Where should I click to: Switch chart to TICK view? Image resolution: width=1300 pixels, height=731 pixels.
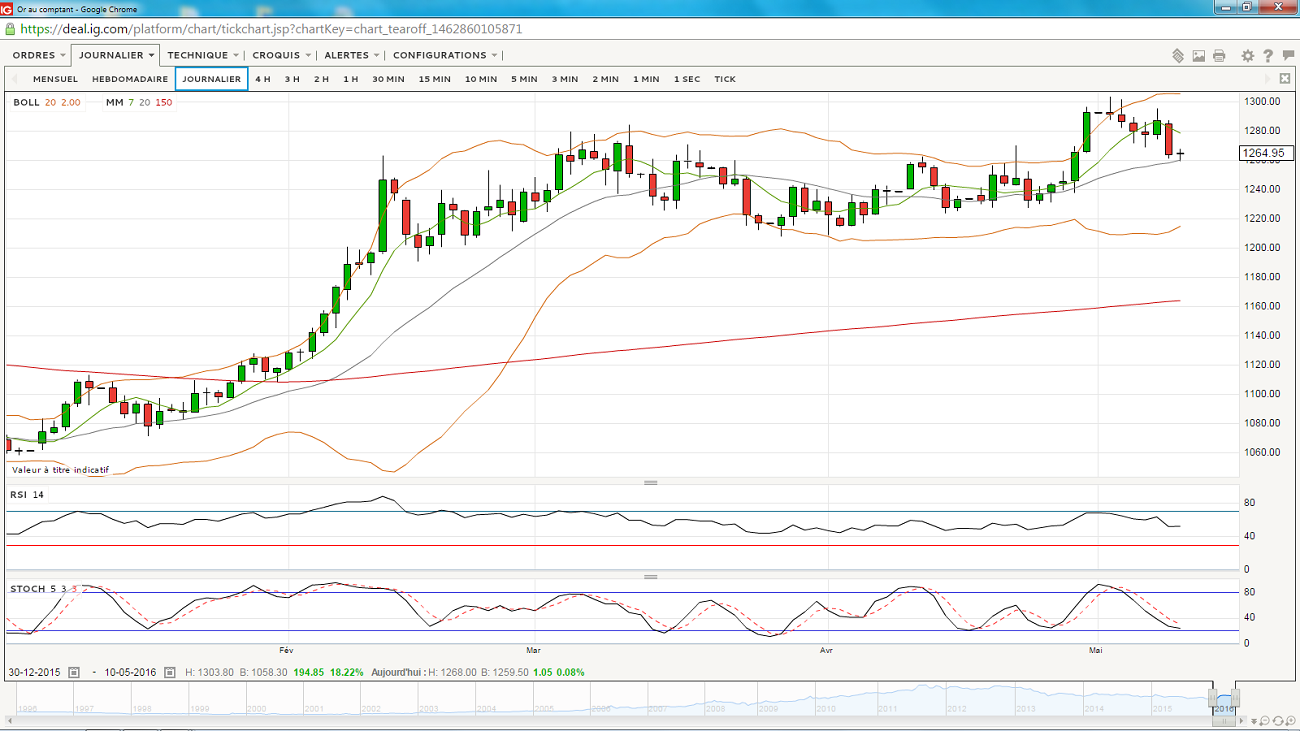click(725, 79)
